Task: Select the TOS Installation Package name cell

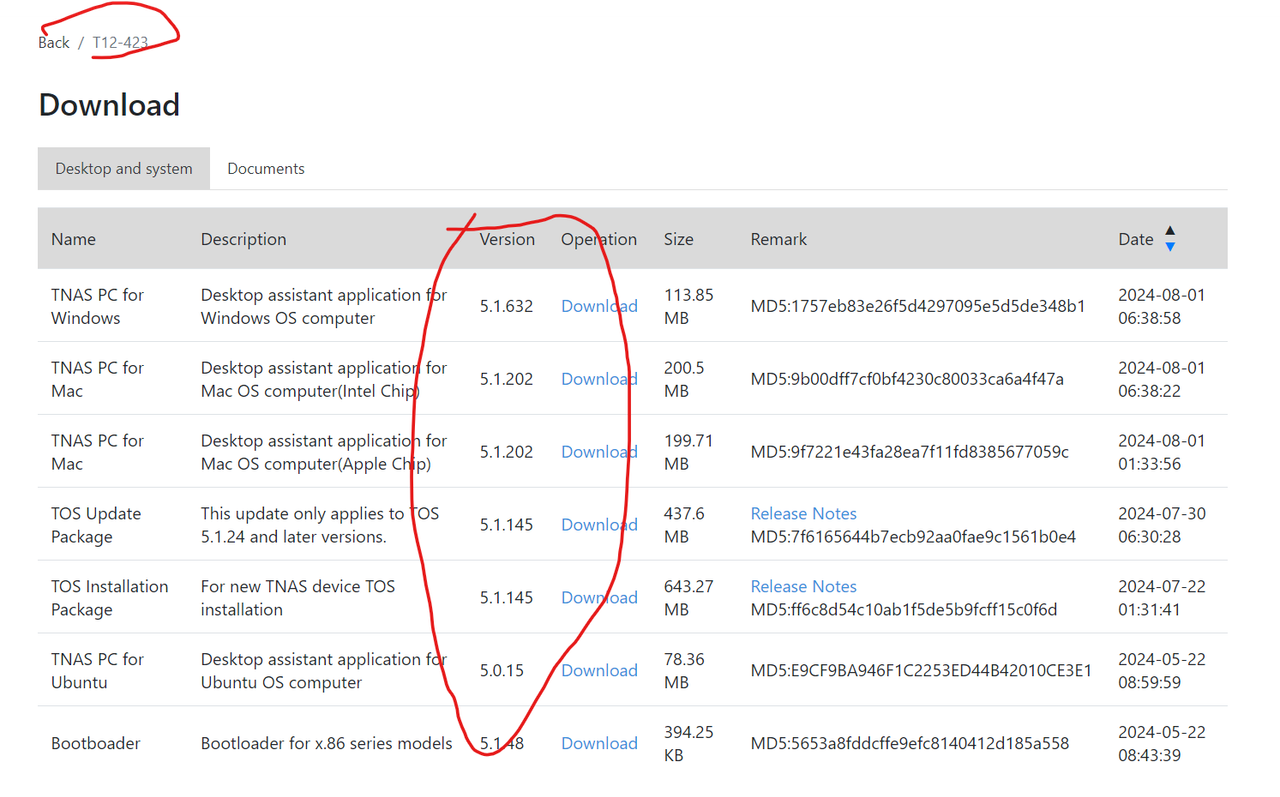Action: coord(110,598)
